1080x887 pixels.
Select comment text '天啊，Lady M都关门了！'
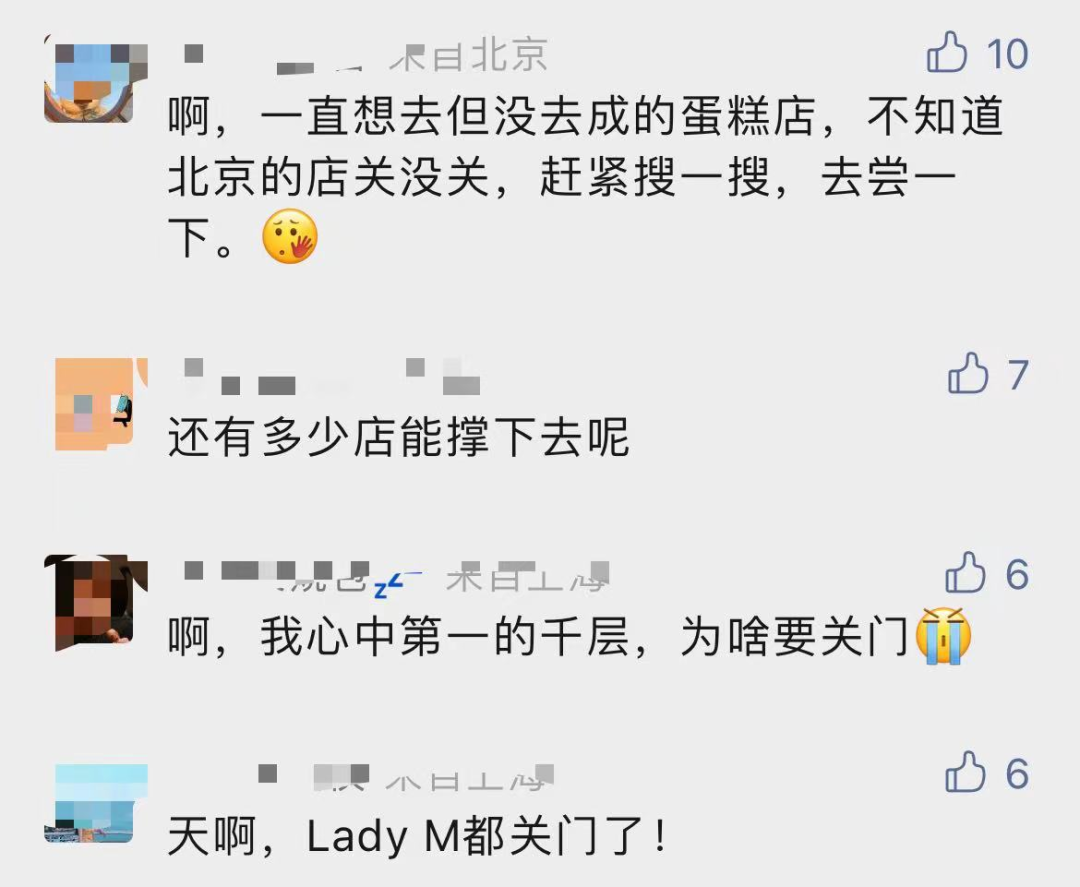point(418,836)
